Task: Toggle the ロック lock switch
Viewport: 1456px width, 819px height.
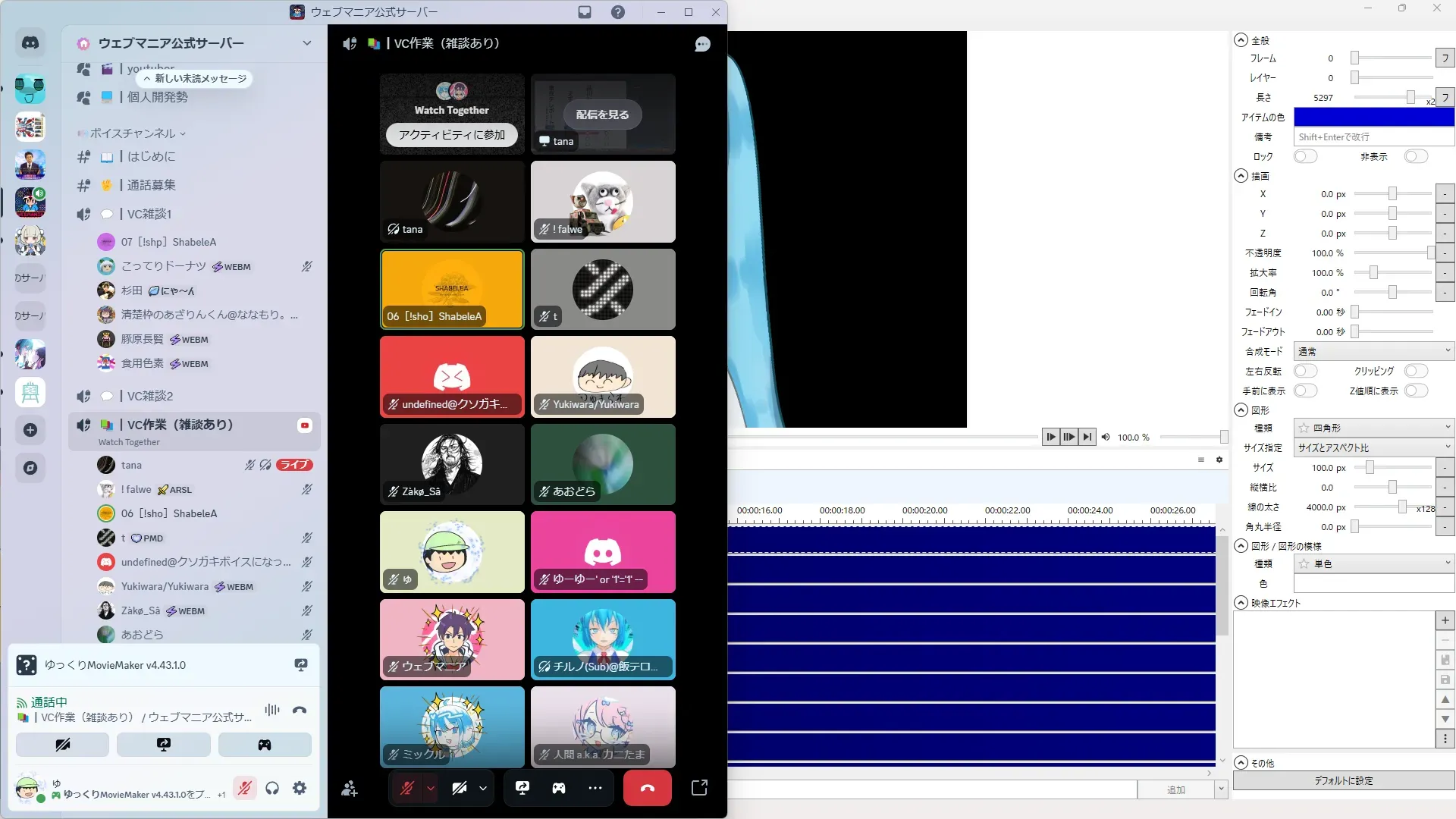Action: 1305,156
